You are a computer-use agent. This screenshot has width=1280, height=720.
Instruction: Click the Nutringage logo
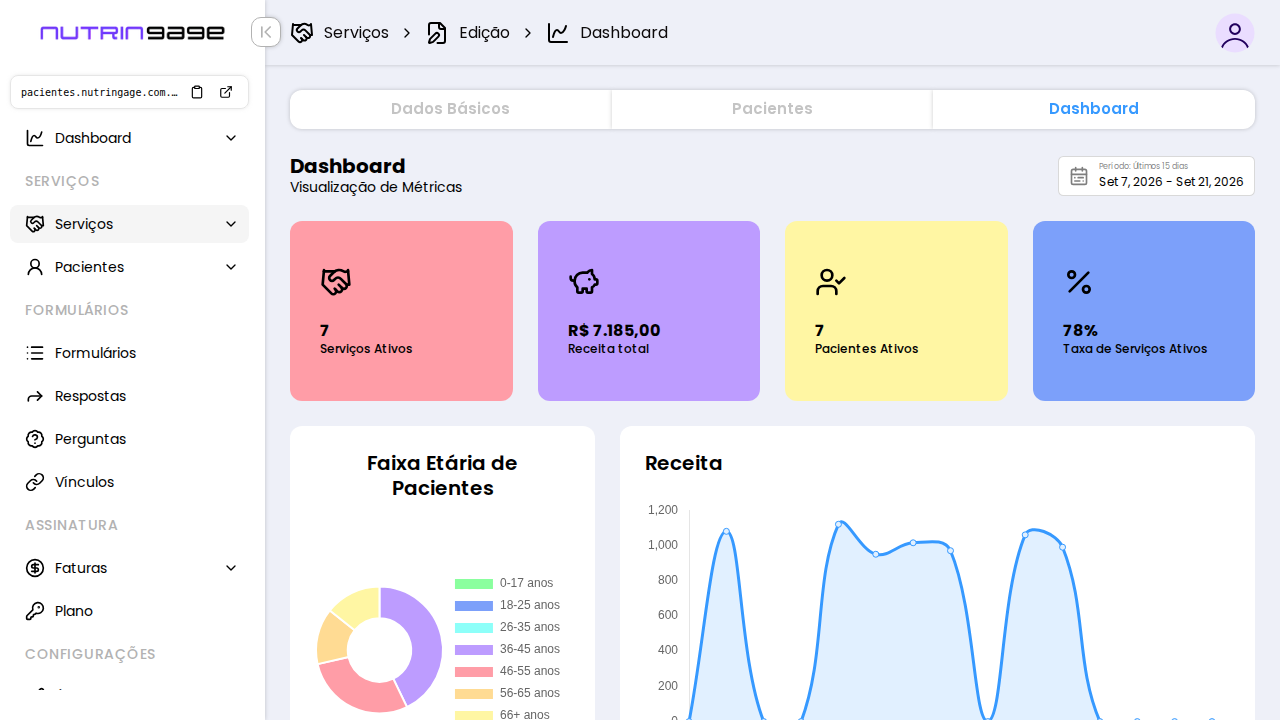pyautogui.click(x=132, y=33)
